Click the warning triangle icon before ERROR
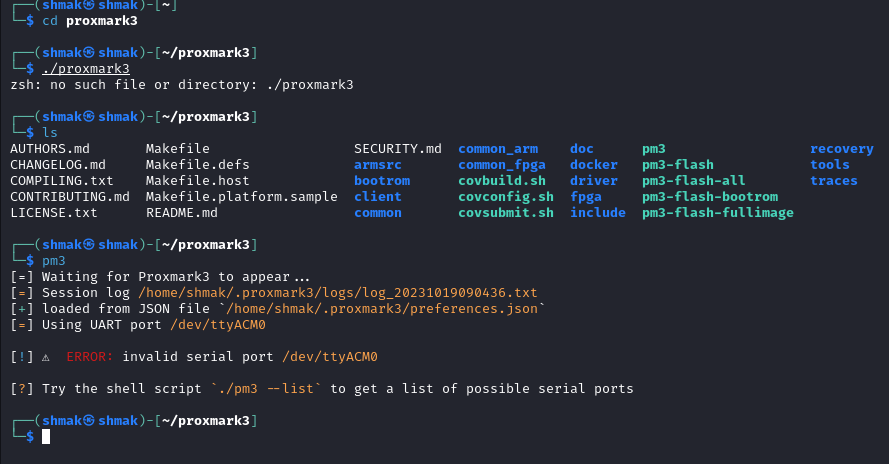Image resolution: width=889 pixels, height=464 pixels. [45, 357]
